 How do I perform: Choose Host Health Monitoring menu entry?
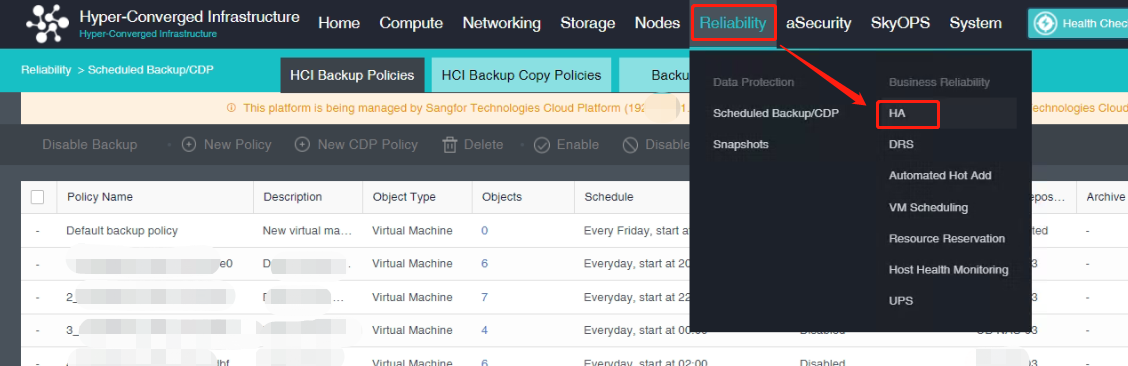point(948,270)
